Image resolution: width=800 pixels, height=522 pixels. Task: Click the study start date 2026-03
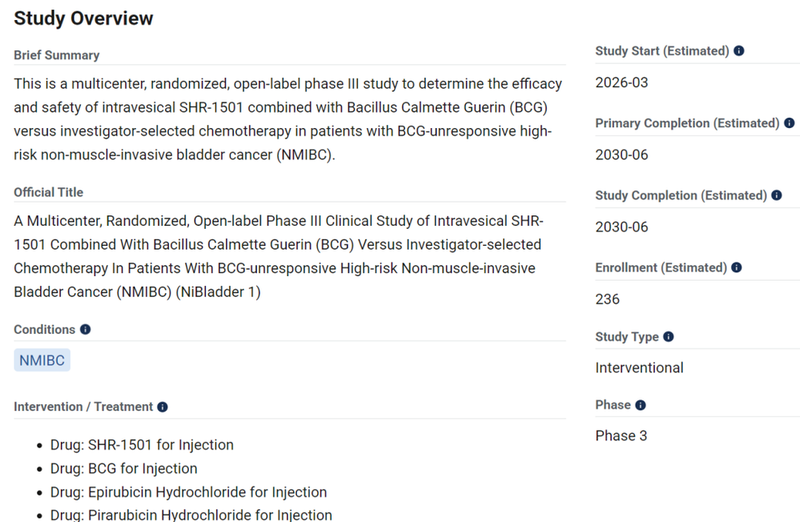tap(621, 82)
